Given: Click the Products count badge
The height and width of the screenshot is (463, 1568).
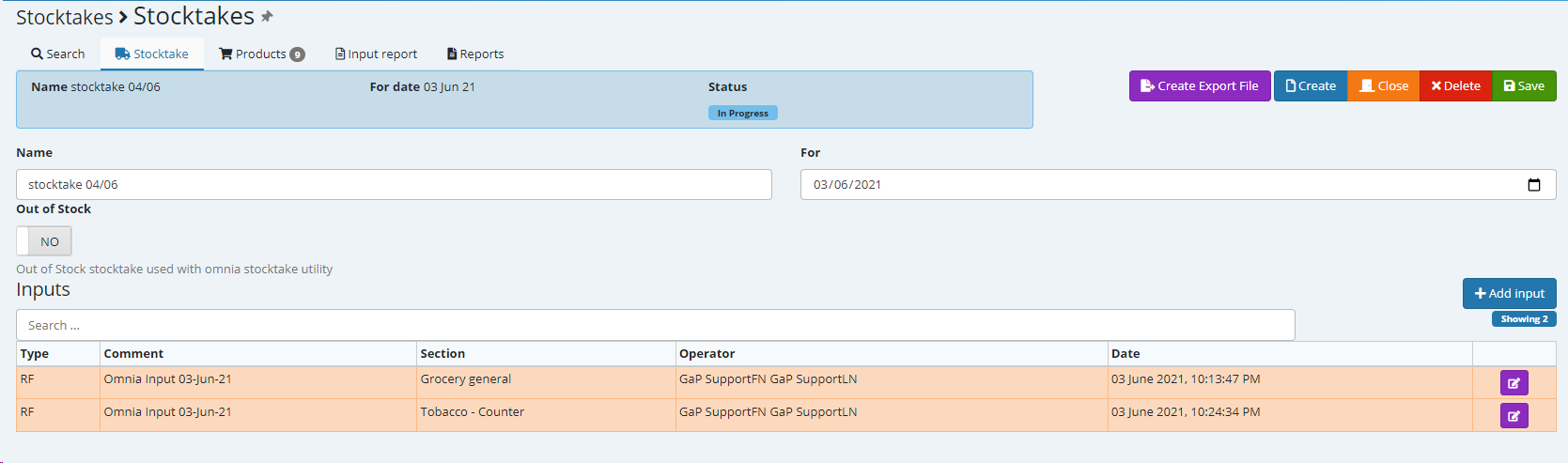Looking at the screenshot, I should 297,54.
